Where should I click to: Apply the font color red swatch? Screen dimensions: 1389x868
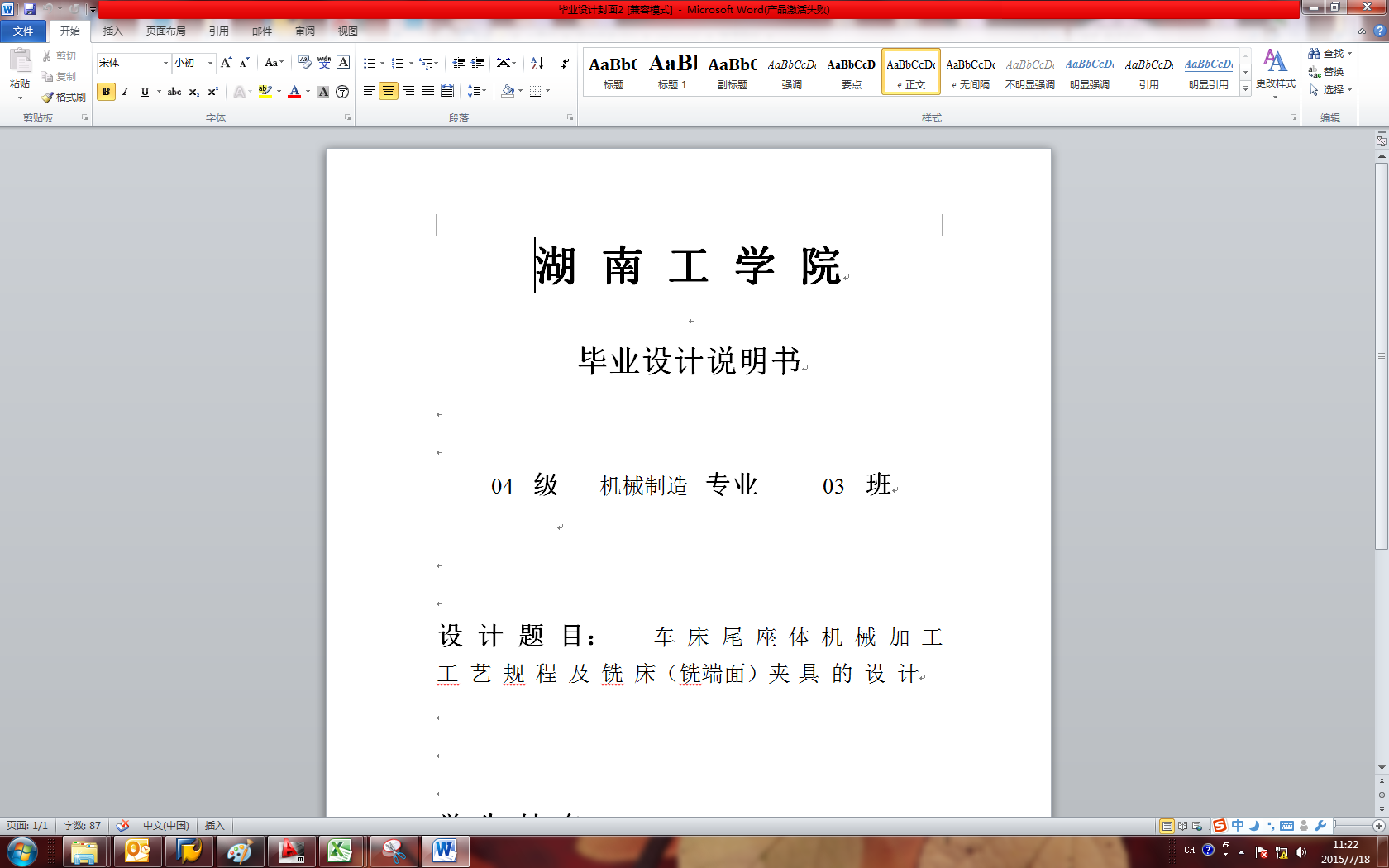tap(294, 92)
